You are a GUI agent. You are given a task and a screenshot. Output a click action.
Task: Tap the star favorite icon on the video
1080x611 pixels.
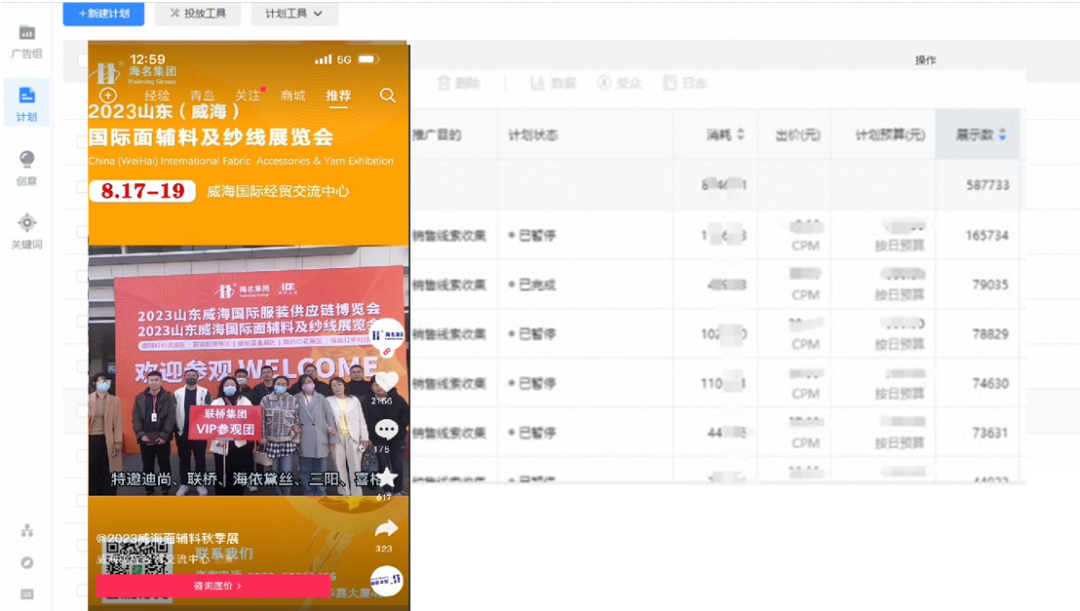click(386, 477)
